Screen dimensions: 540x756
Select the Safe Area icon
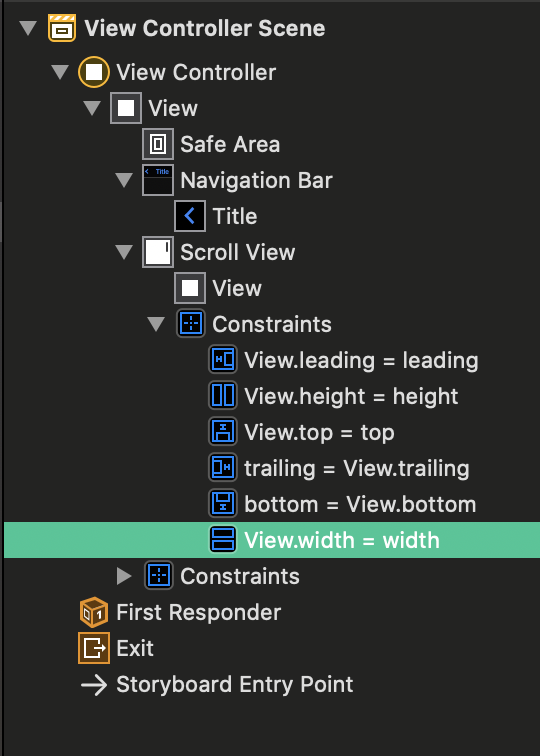[x=158, y=144]
